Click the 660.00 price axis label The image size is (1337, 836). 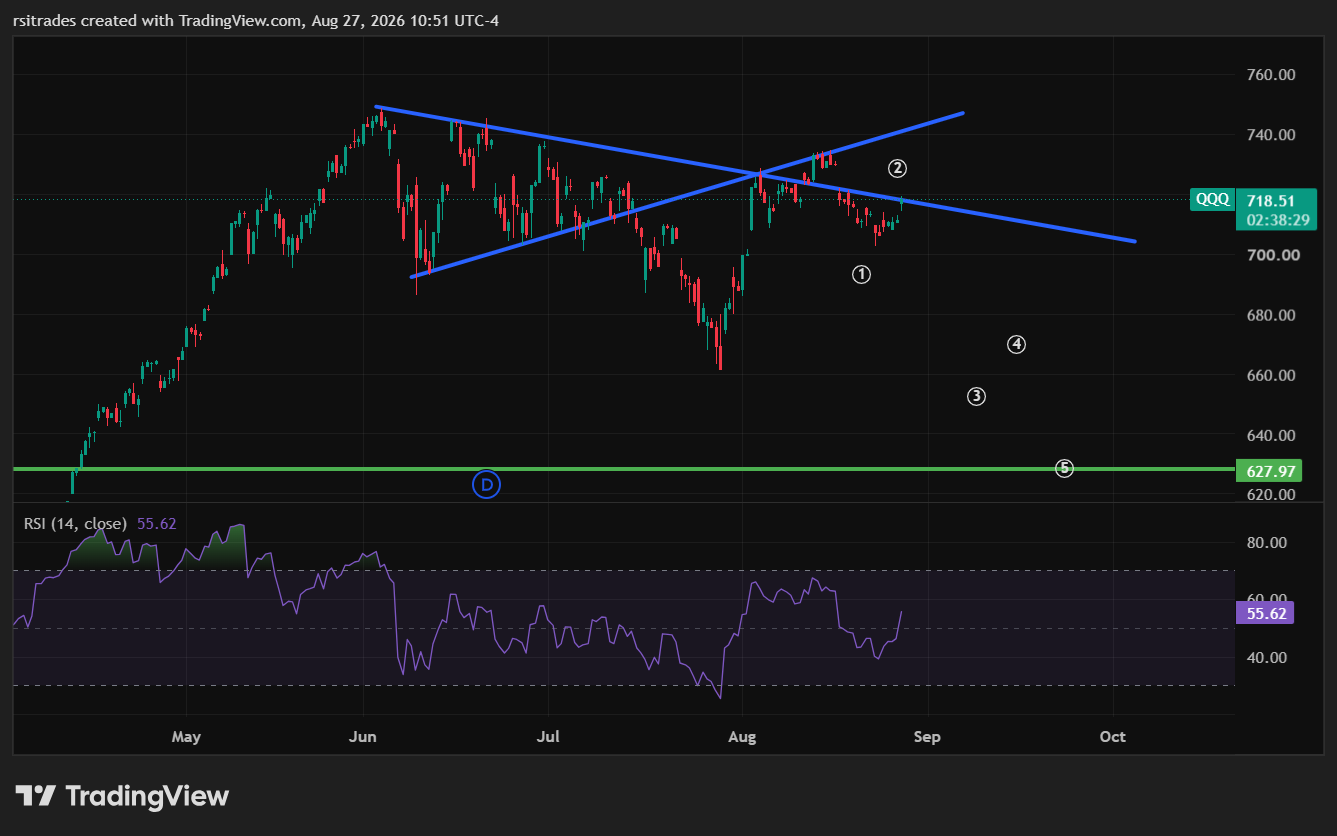click(x=1273, y=375)
